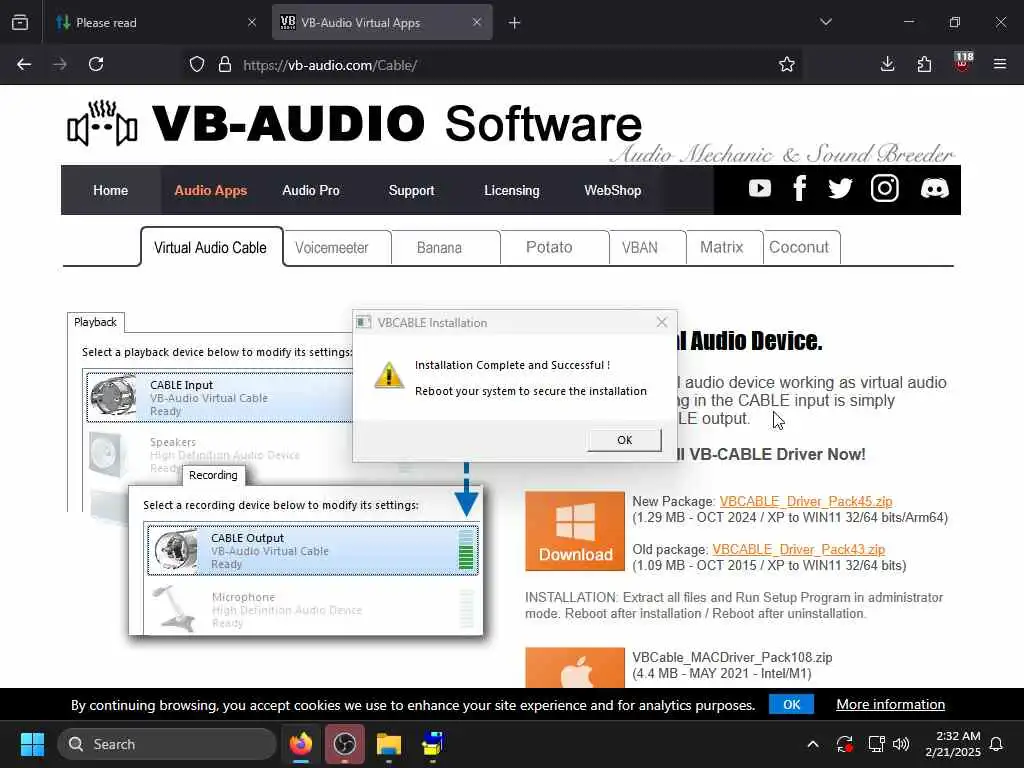Open Firefox downloads panel
1024x768 pixels.
[x=887, y=64]
